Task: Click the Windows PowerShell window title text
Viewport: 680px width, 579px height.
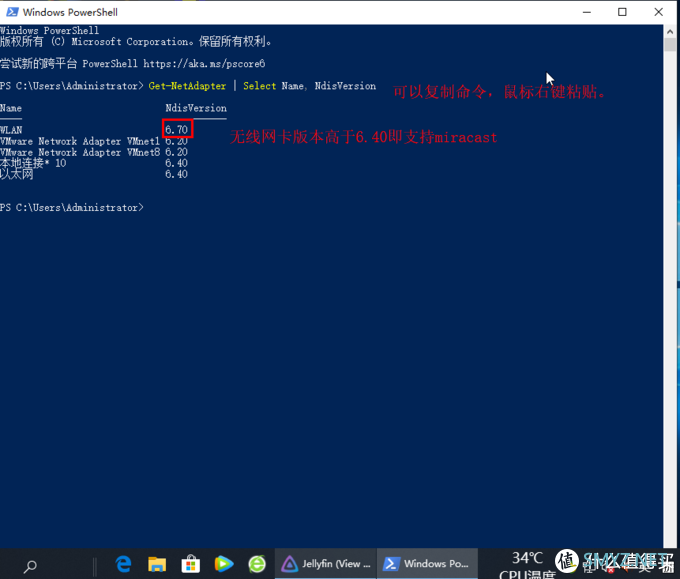Action: [70, 13]
